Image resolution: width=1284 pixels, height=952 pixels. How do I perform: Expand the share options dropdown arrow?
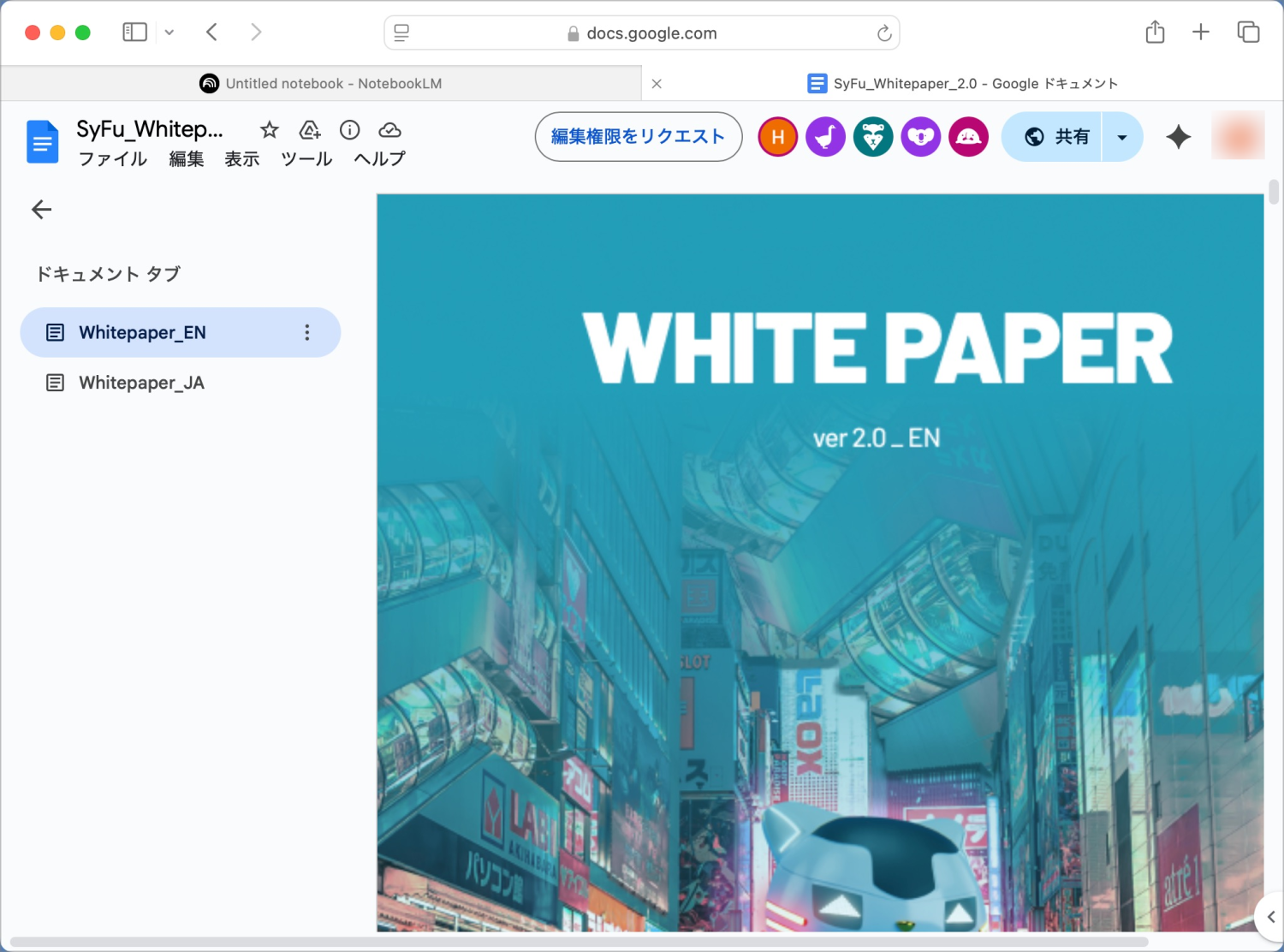(1122, 137)
